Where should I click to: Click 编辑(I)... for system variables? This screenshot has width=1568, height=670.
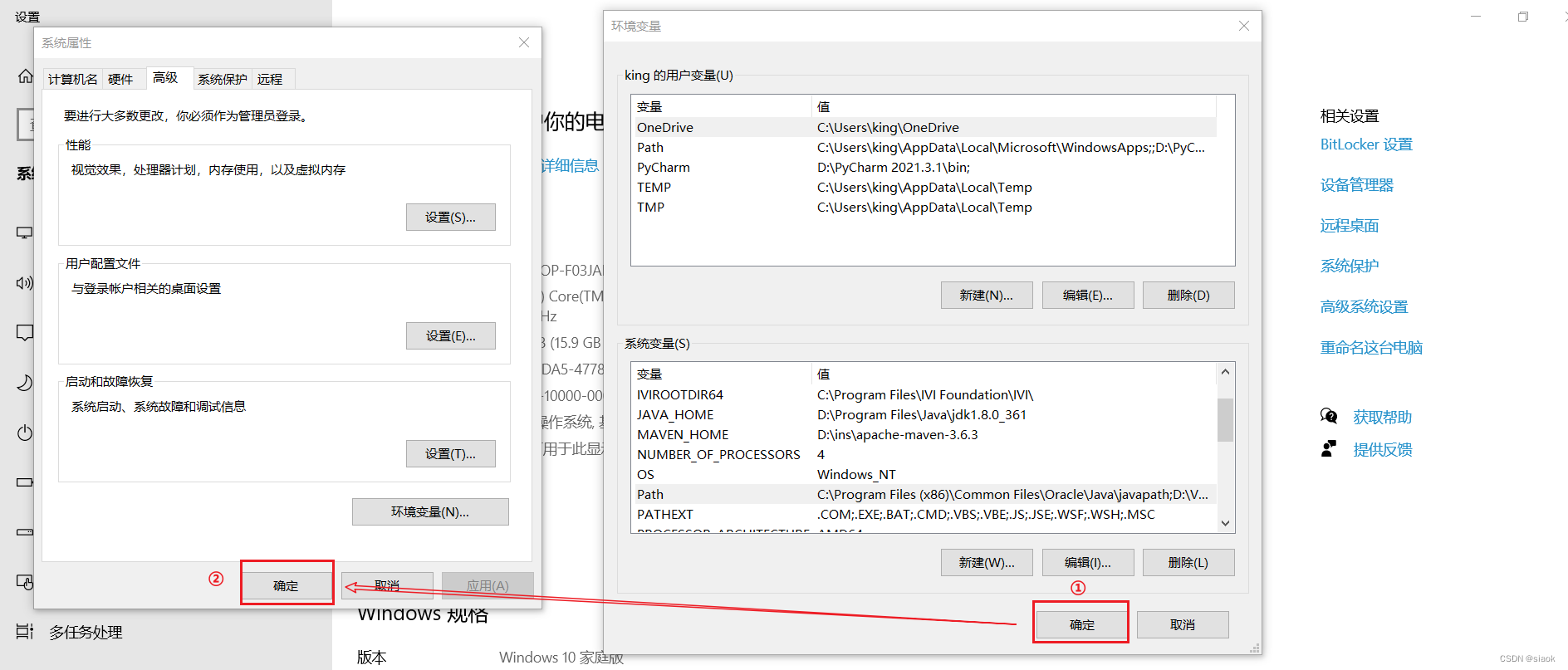point(1088,562)
